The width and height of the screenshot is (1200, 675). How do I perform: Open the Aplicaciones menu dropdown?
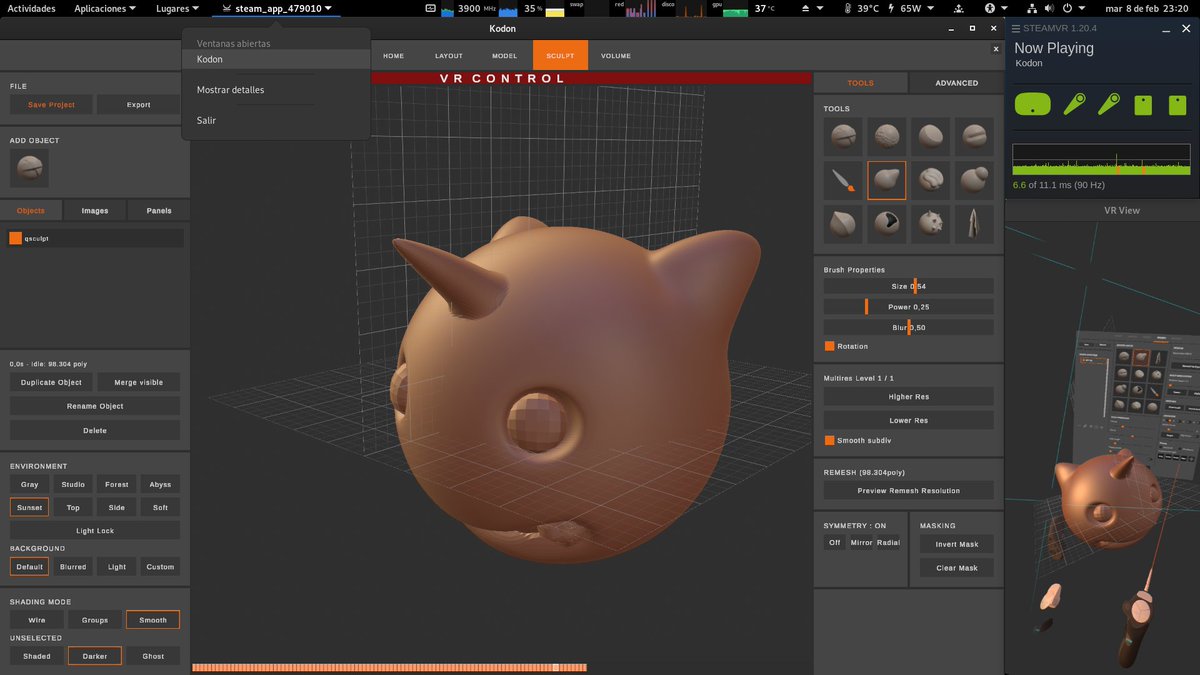point(105,8)
